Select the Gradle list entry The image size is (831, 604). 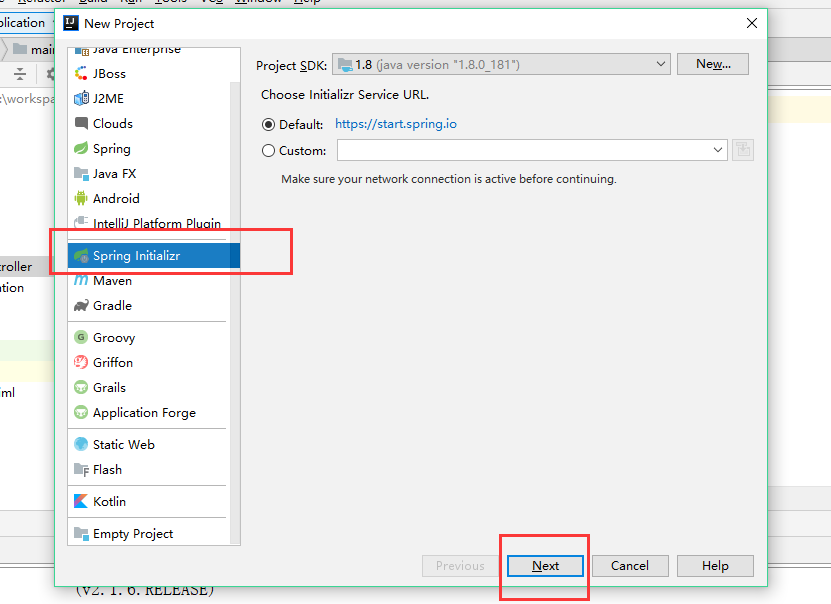[x=149, y=306]
